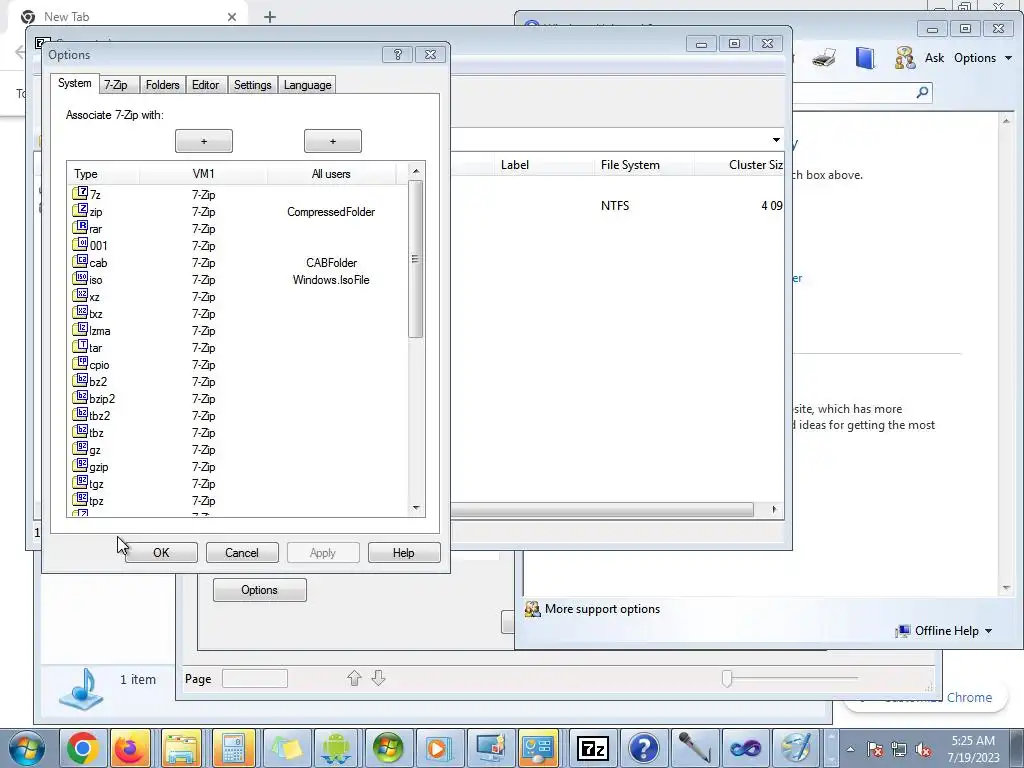Open the Options dropdown in Help window
1024x768 pixels.
983,57
